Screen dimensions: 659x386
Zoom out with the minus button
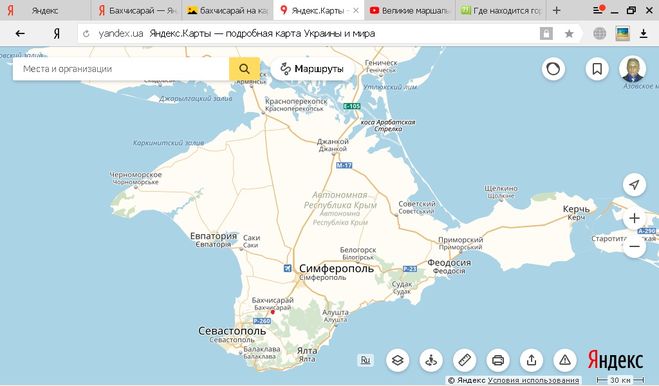(x=634, y=247)
